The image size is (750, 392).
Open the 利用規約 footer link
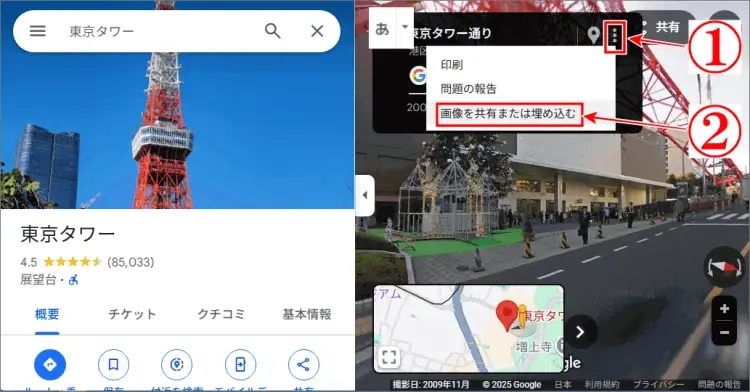tap(602, 384)
